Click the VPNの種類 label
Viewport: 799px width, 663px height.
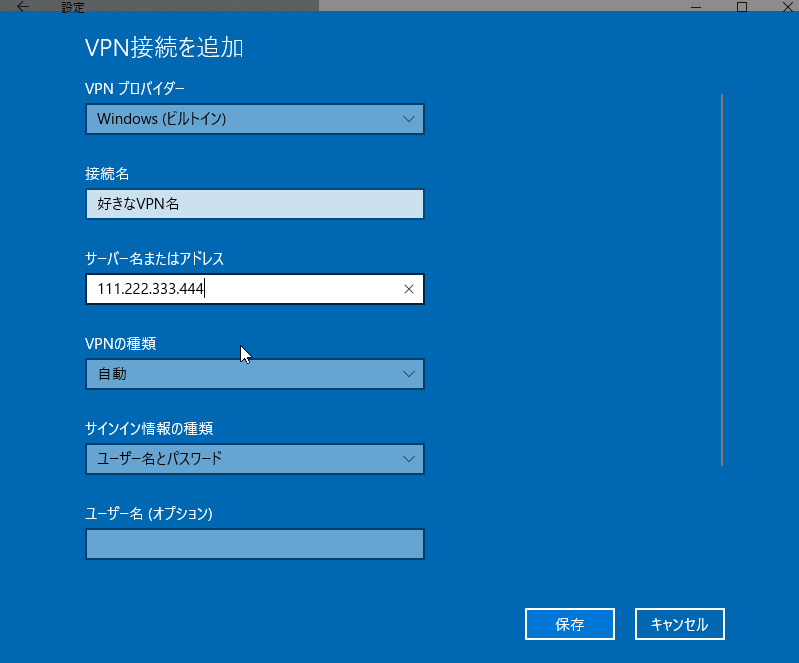click(120, 344)
